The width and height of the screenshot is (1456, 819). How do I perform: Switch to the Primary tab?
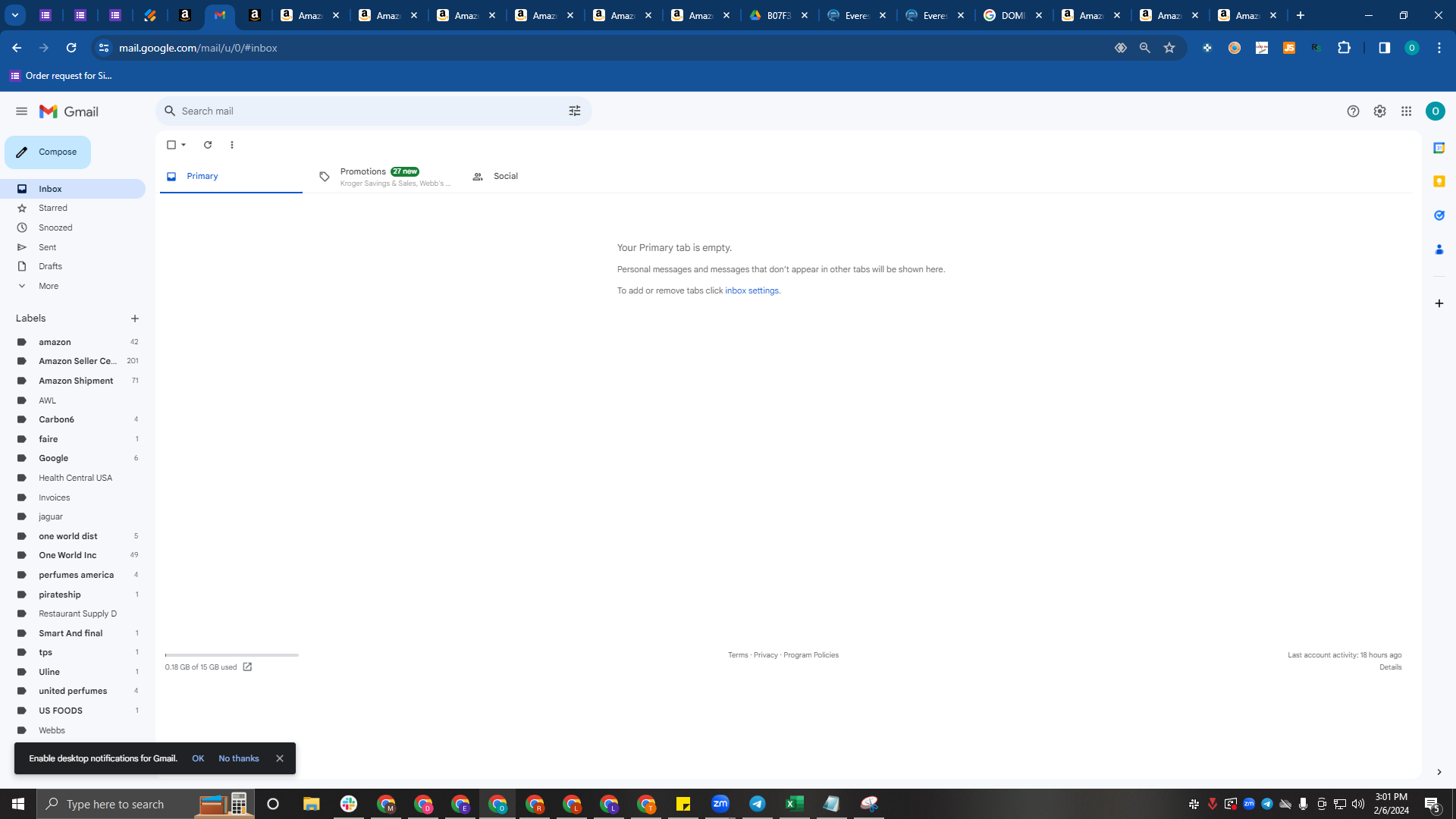tap(231, 177)
